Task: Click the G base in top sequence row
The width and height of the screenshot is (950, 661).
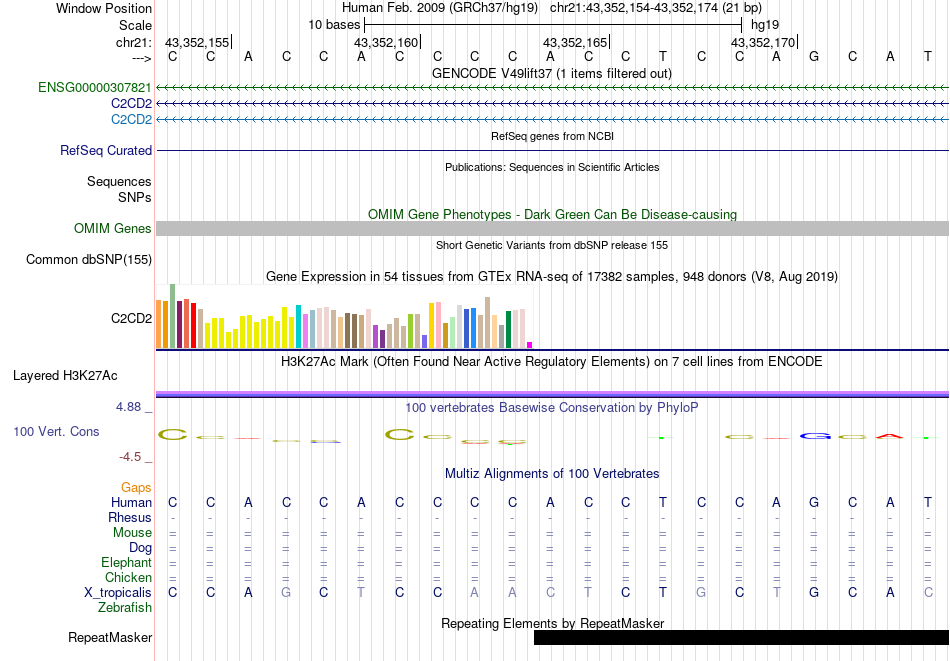Action: click(814, 57)
